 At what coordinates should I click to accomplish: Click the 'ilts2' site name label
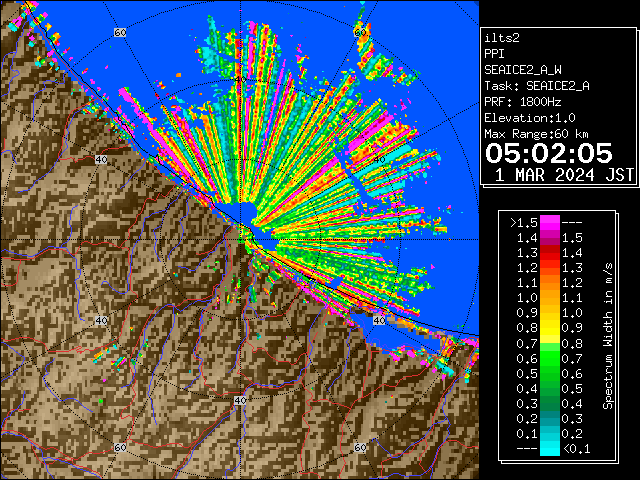coord(502,38)
